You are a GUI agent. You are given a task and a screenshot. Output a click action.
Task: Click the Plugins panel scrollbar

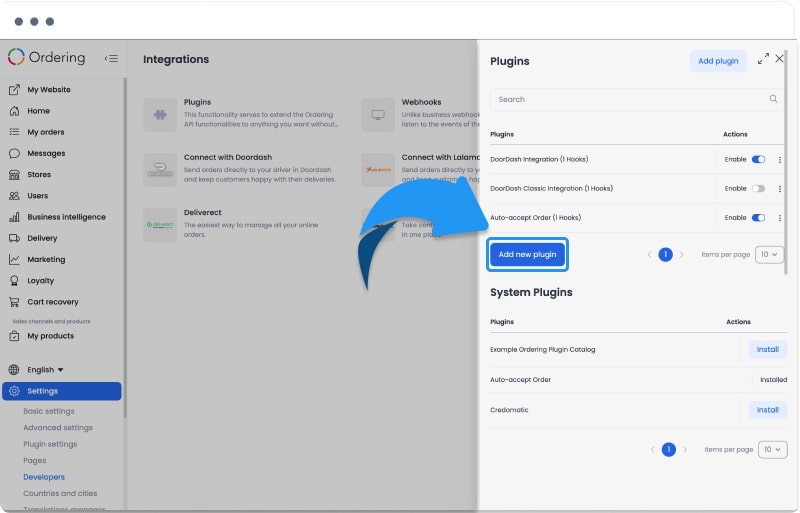tap(786, 161)
